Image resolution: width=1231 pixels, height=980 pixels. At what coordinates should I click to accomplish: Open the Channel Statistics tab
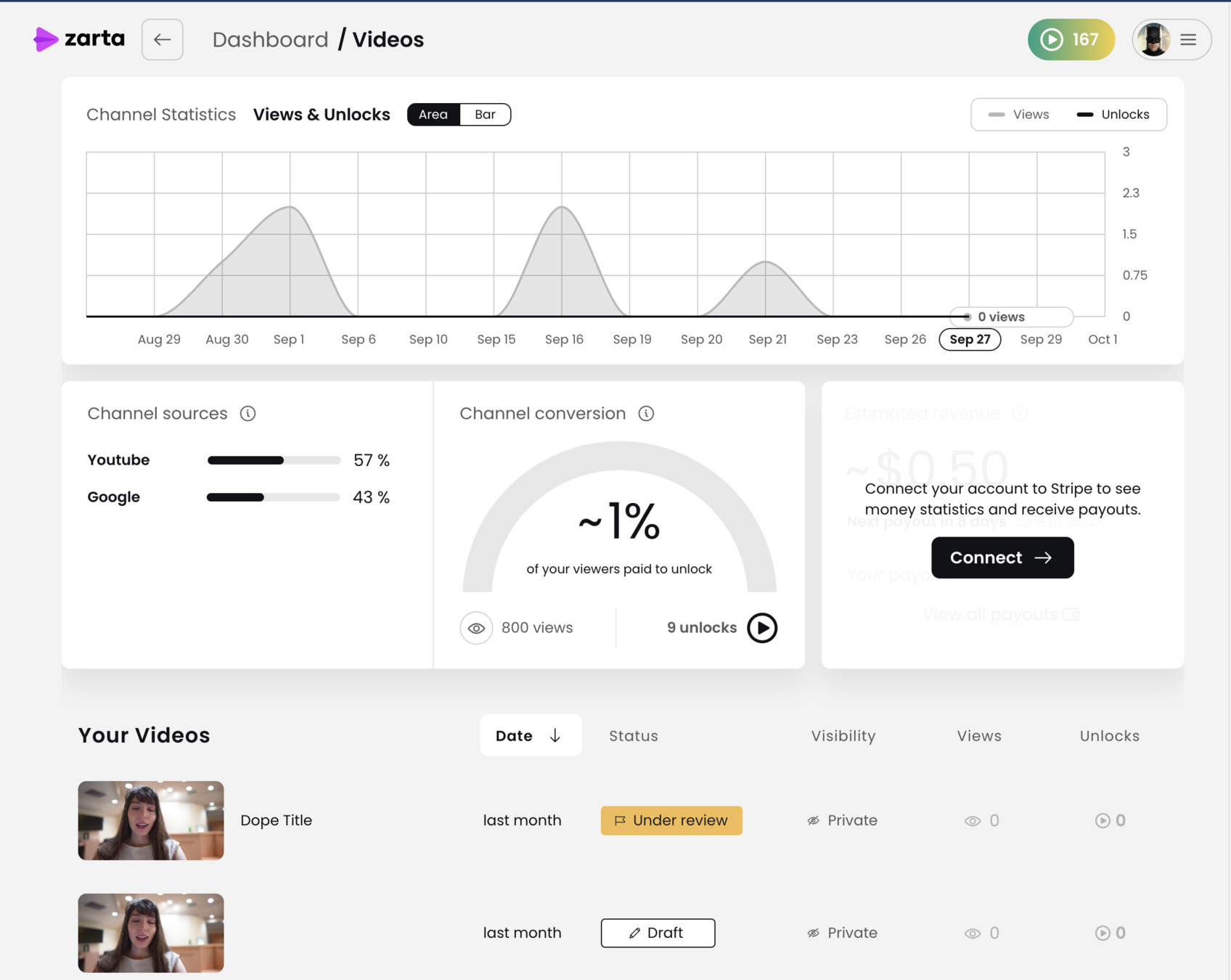(x=161, y=114)
